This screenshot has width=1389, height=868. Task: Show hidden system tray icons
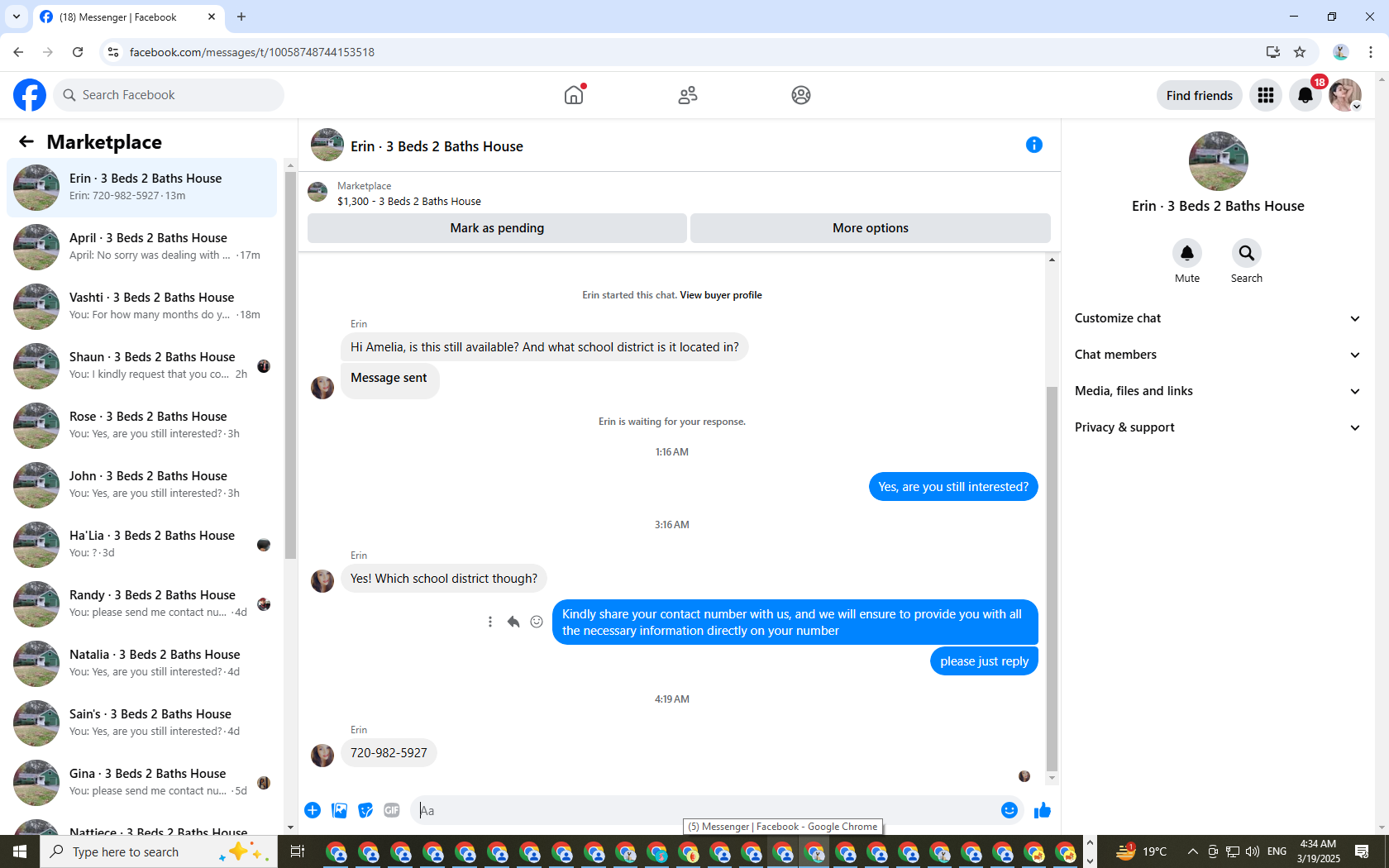coord(1192,851)
